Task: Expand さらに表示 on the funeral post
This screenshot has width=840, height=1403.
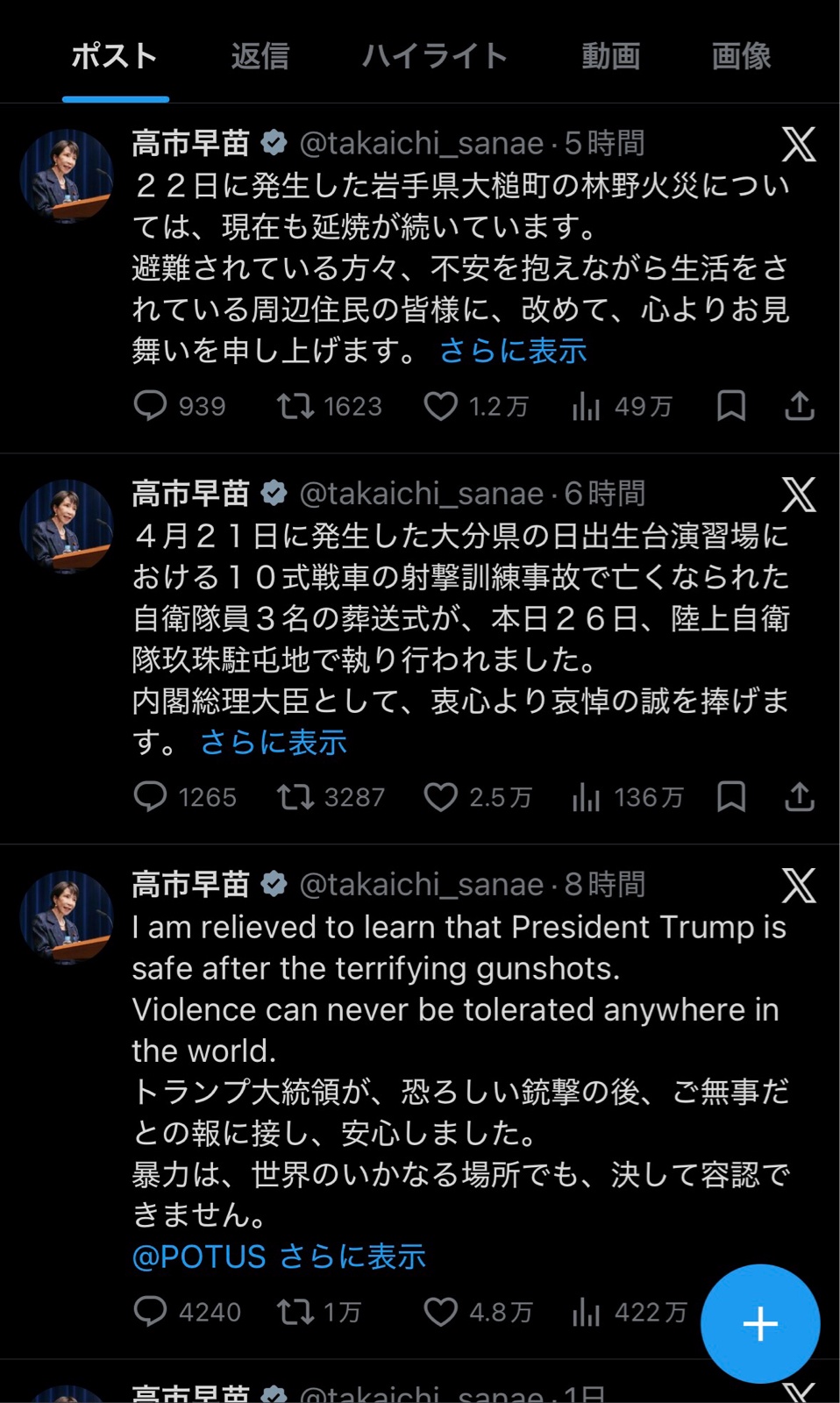Action: (x=274, y=743)
